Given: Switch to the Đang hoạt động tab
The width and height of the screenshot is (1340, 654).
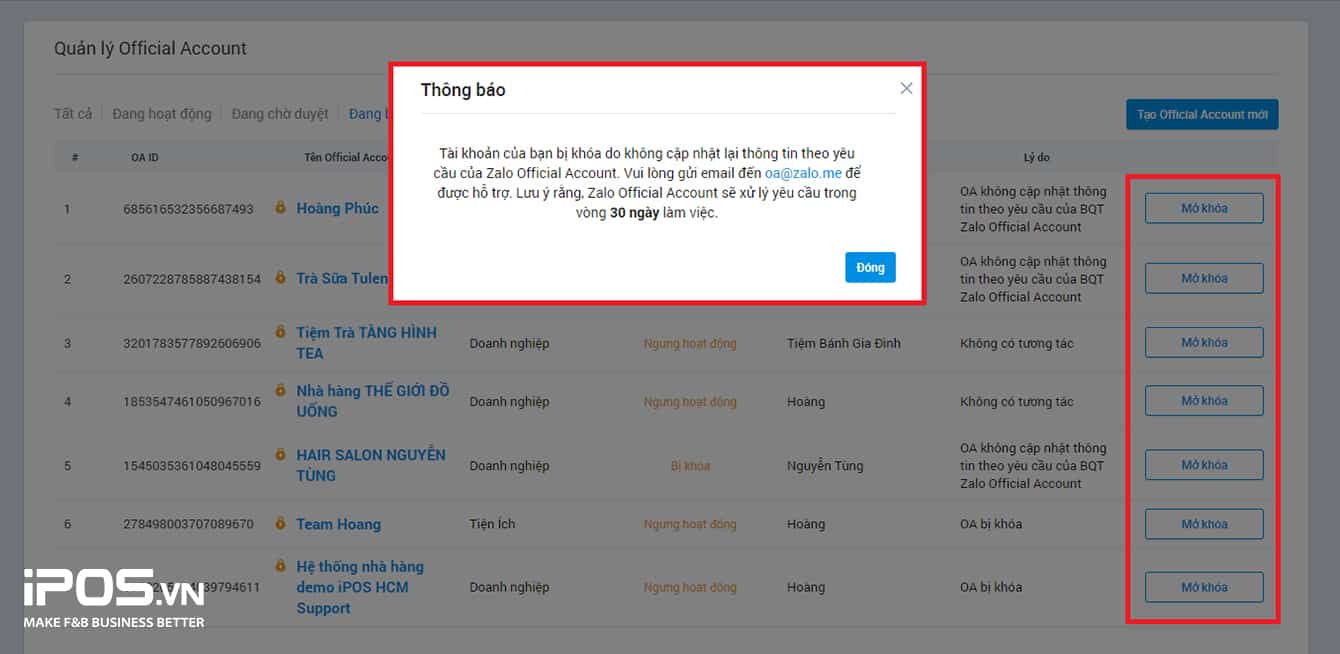Looking at the screenshot, I should (161, 113).
